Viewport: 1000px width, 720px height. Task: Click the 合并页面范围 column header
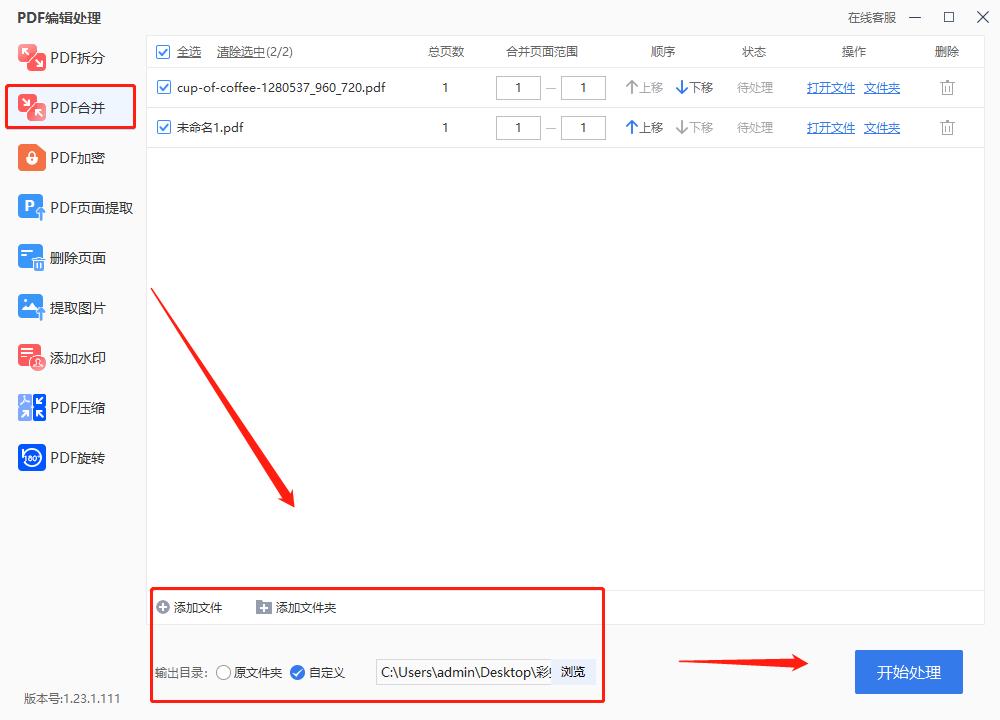tap(541, 52)
